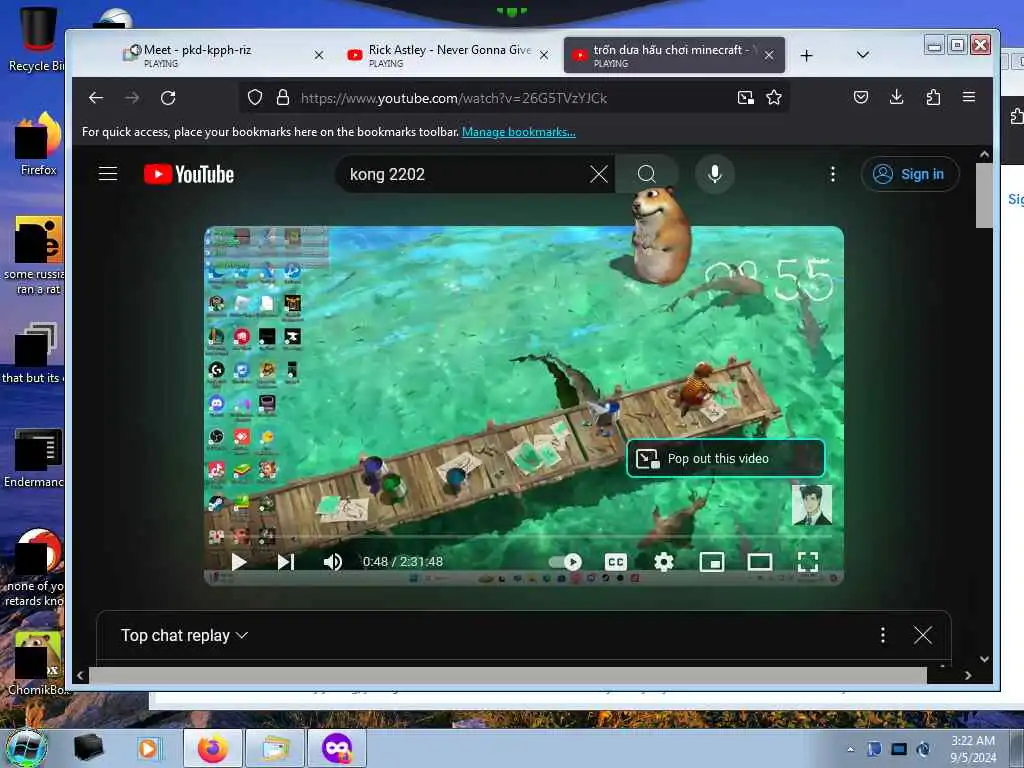The width and height of the screenshot is (1024, 768).
Task: Show hidden system tray icons arrow
Action: pyautogui.click(x=850, y=749)
